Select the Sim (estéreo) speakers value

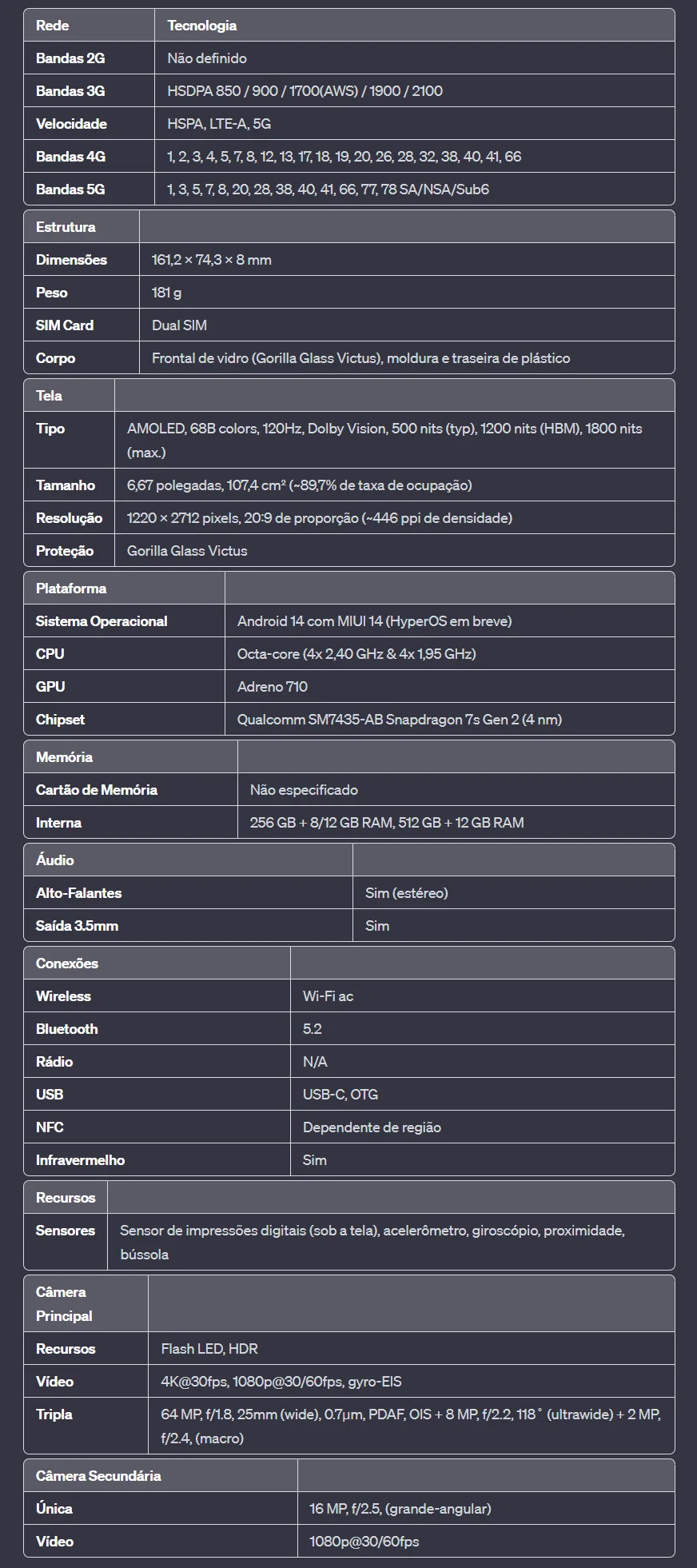[406, 893]
